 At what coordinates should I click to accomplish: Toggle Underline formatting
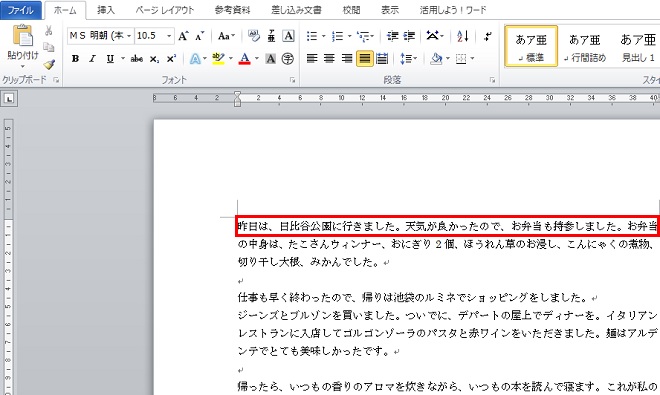(x=110, y=59)
